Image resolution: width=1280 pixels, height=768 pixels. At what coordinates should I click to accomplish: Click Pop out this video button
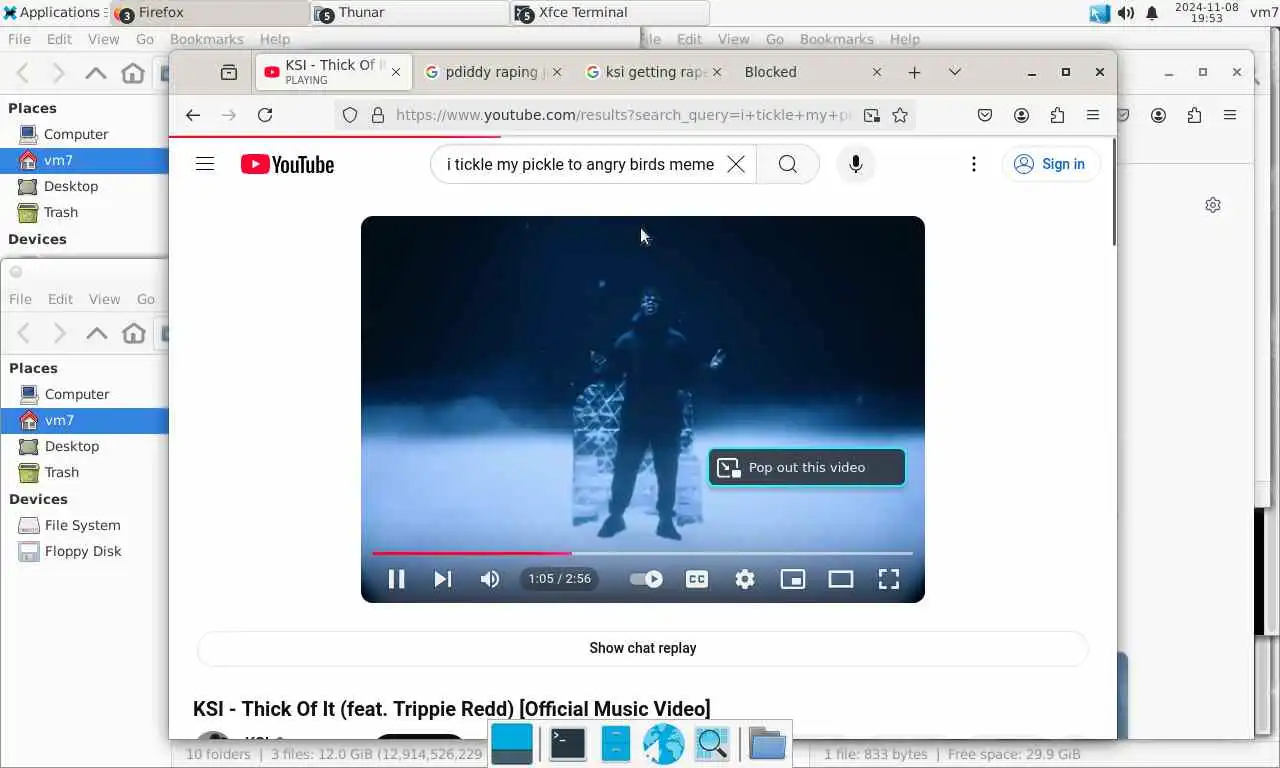pyautogui.click(x=807, y=467)
